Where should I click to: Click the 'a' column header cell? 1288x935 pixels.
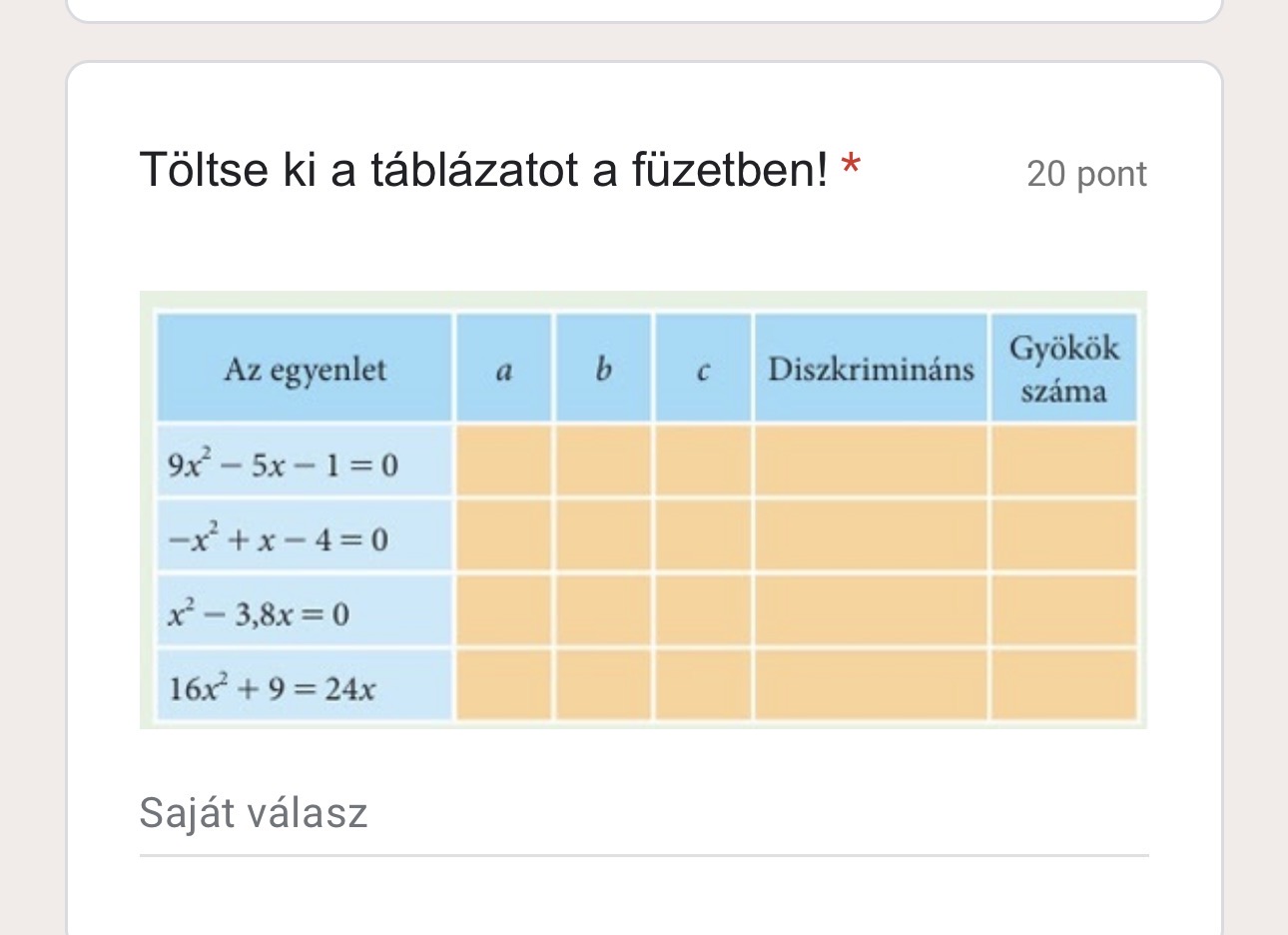[x=503, y=370]
